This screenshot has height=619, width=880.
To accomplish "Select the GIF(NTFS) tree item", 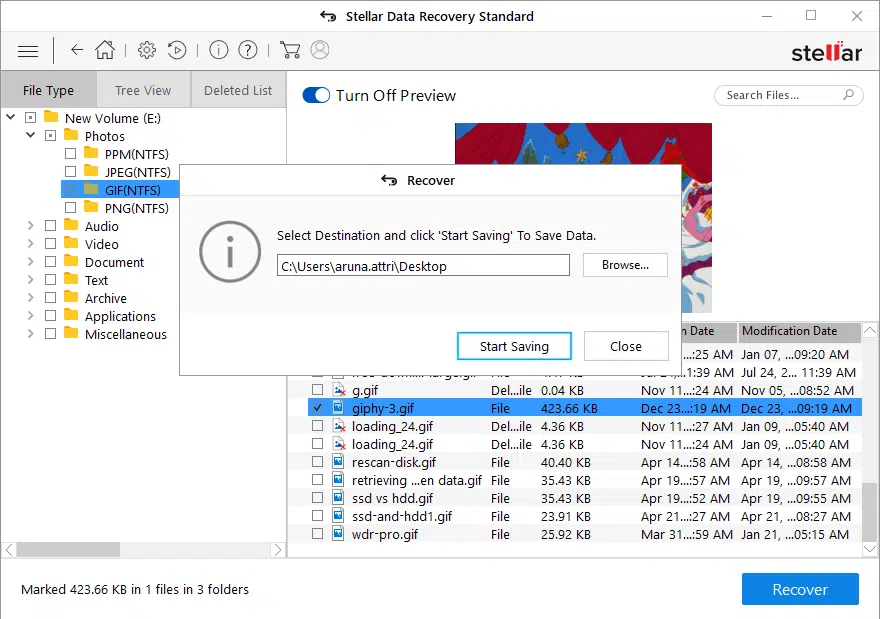I will point(132,190).
